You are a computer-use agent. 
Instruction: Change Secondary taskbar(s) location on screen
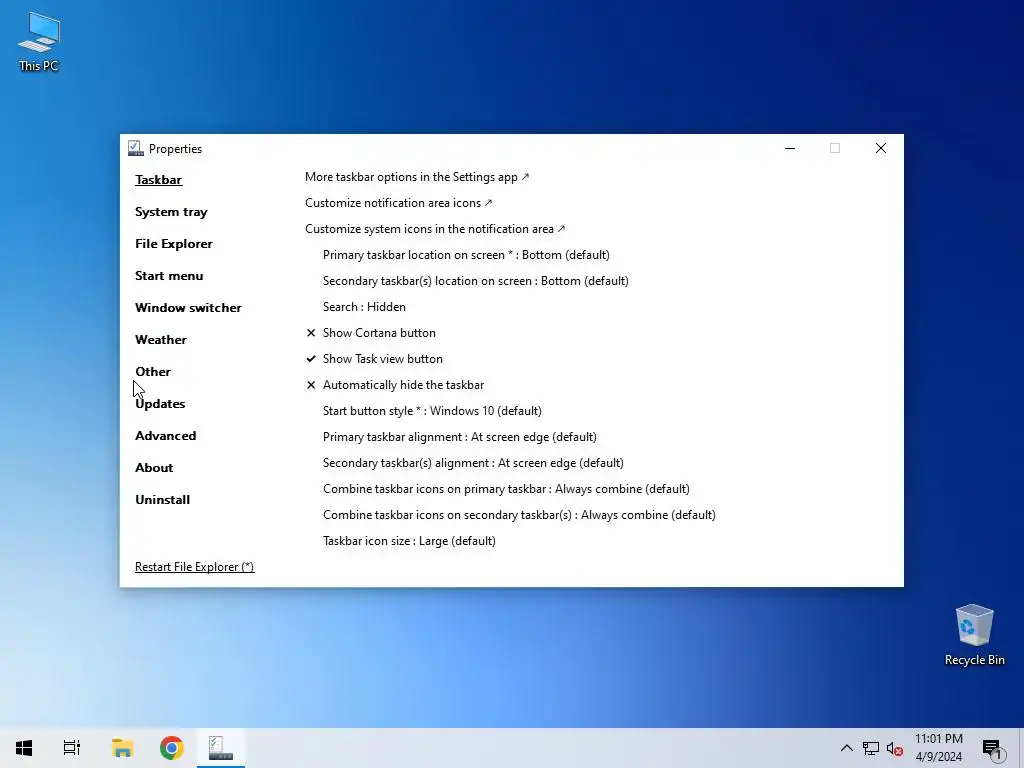475,281
